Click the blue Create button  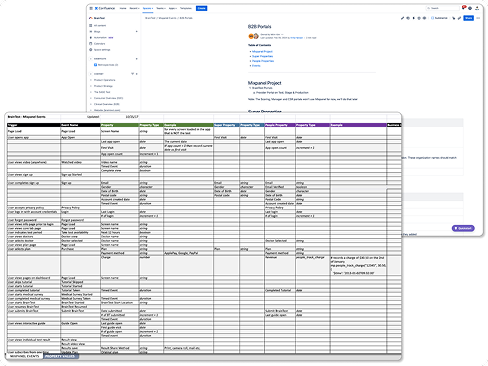(x=201, y=8)
